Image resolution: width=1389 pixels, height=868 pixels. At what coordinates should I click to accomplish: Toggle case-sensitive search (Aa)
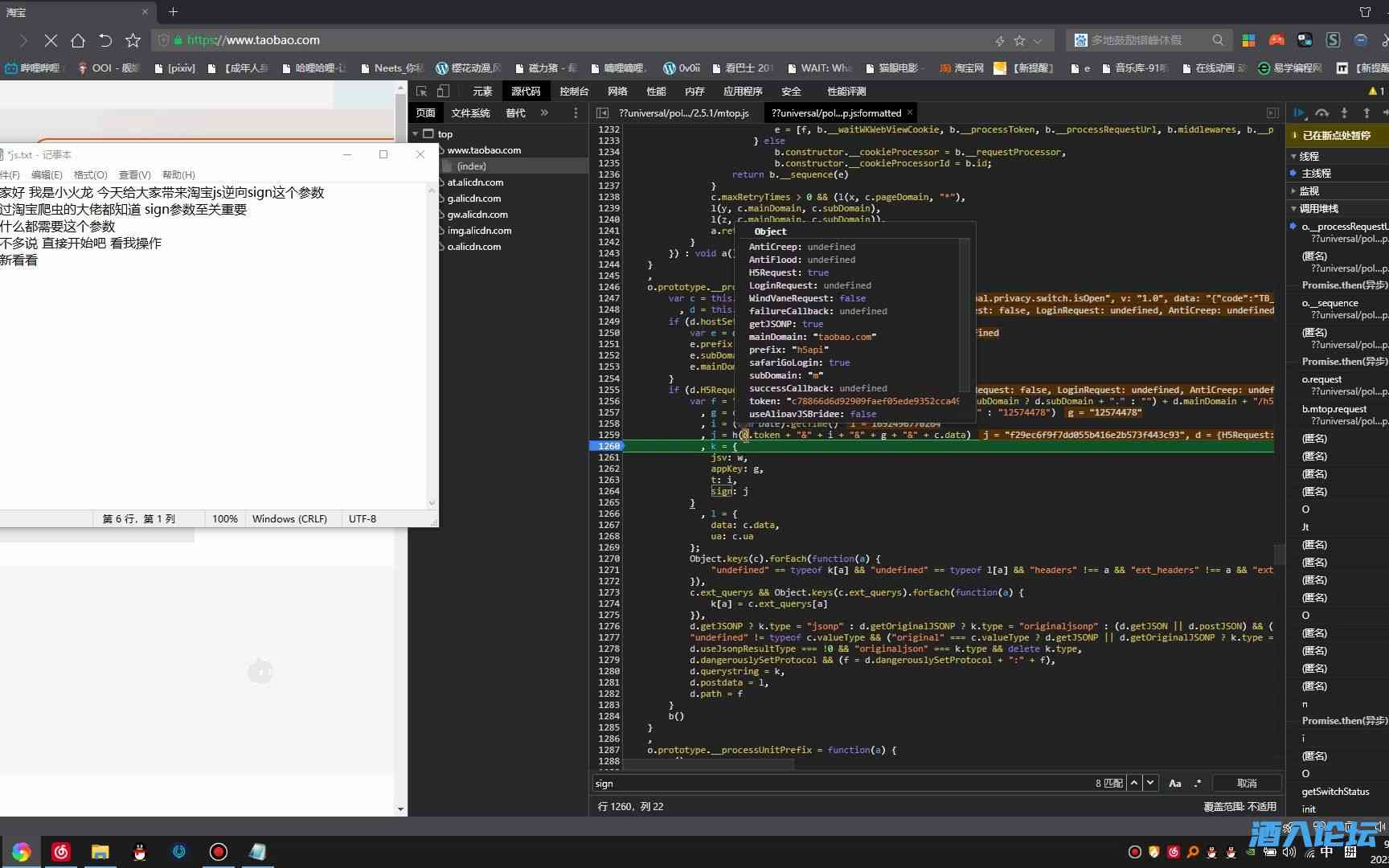[1174, 783]
